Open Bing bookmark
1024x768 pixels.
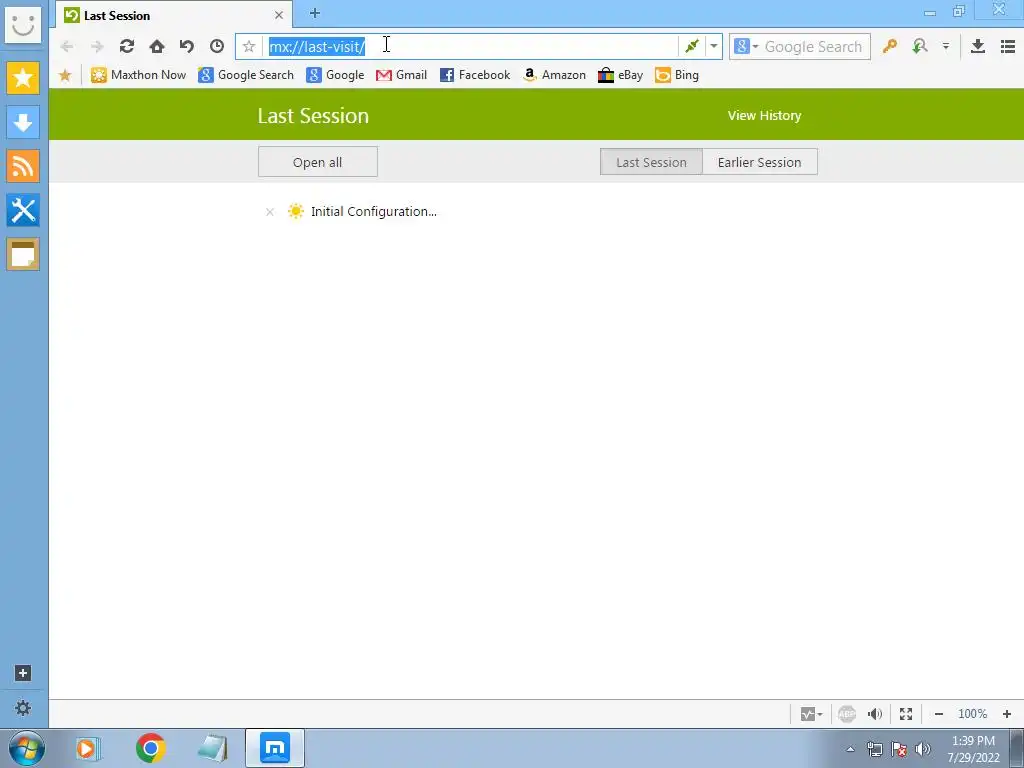click(677, 75)
